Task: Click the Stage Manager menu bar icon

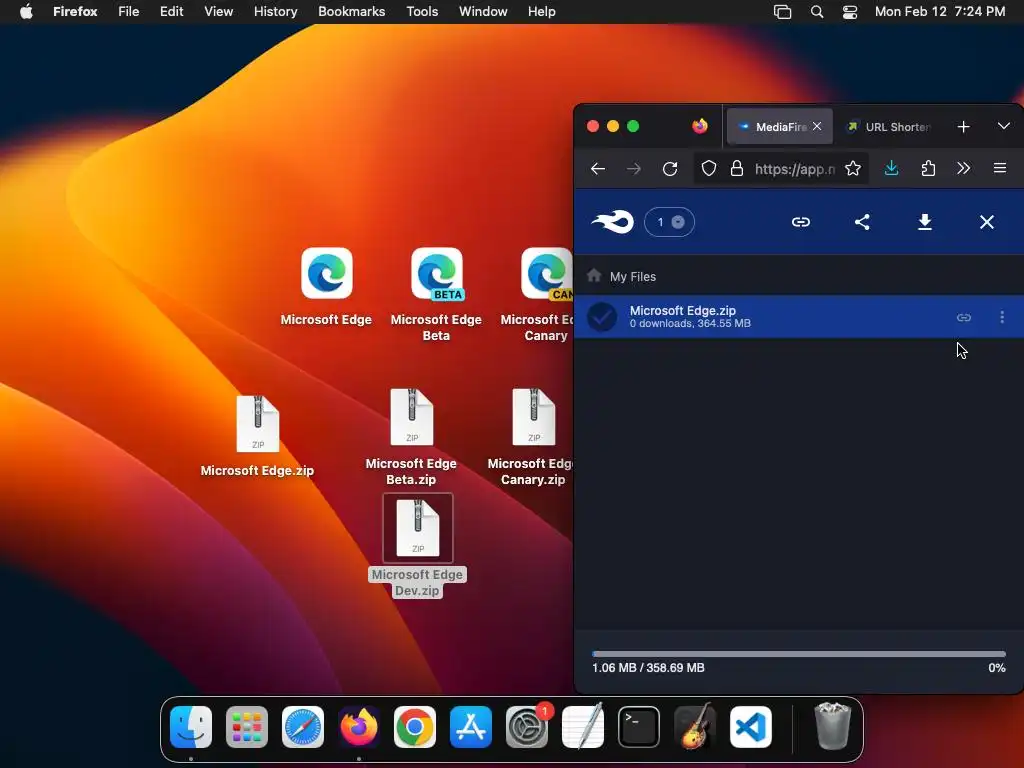Action: (x=782, y=11)
